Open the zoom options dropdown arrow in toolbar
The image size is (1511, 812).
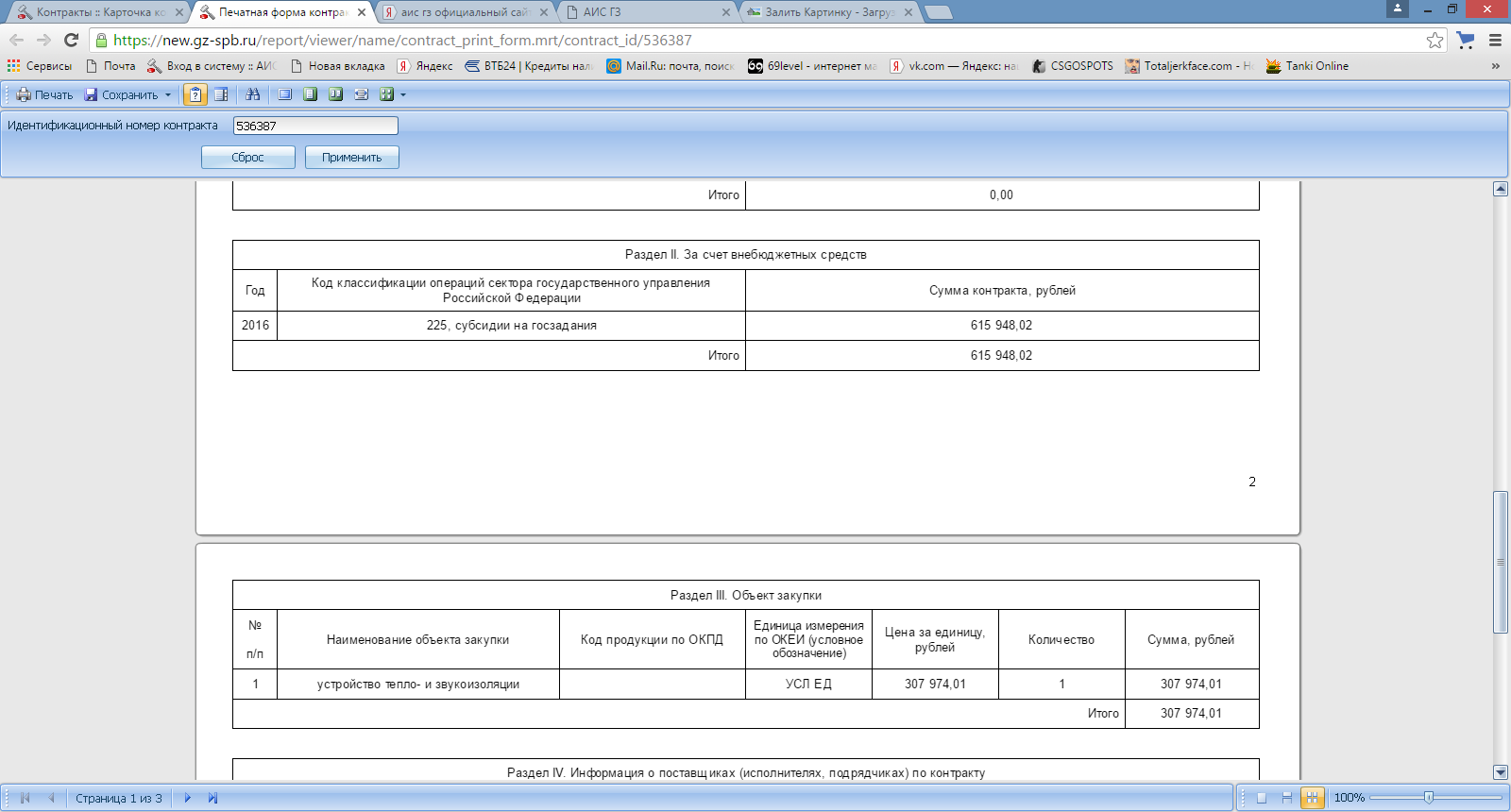pyautogui.click(x=403, y=95)
